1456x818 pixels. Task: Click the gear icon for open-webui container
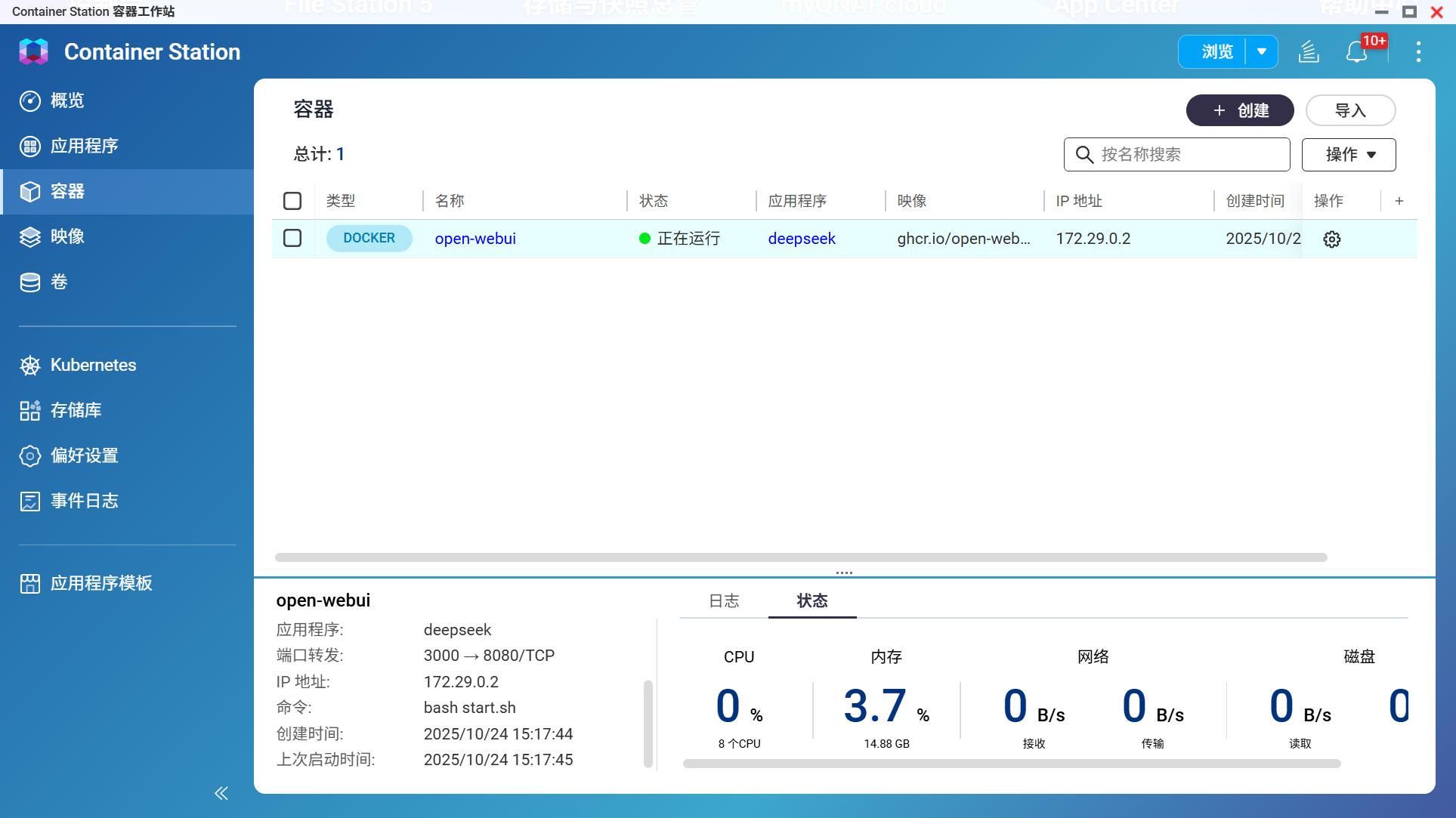(x=1331, y=239)
